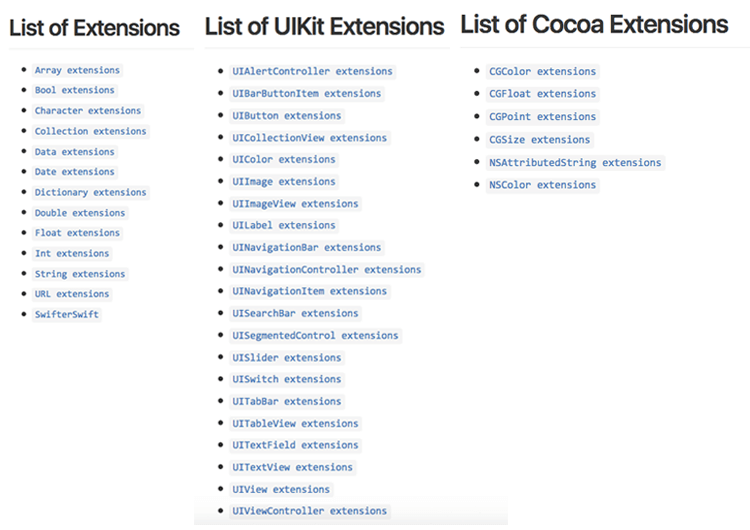
Task: Open NSColor extensions link
Action: point(542,185)
